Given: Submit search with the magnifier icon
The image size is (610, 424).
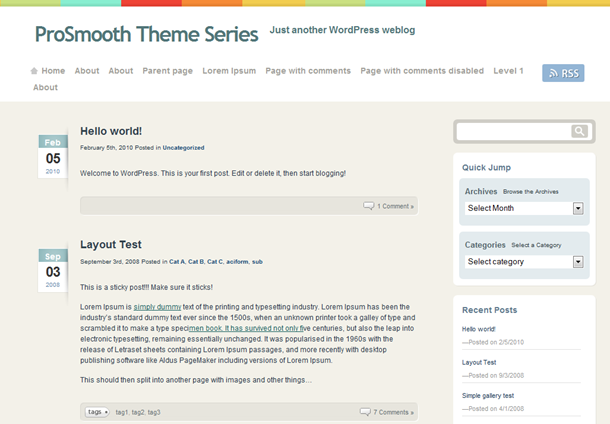Looking at the screenshot, I should (579, 131).
